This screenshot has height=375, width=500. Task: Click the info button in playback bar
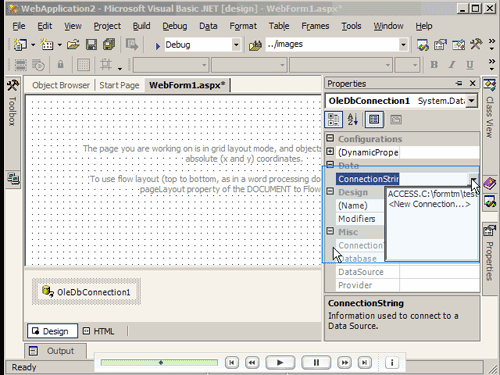(392, 362)
